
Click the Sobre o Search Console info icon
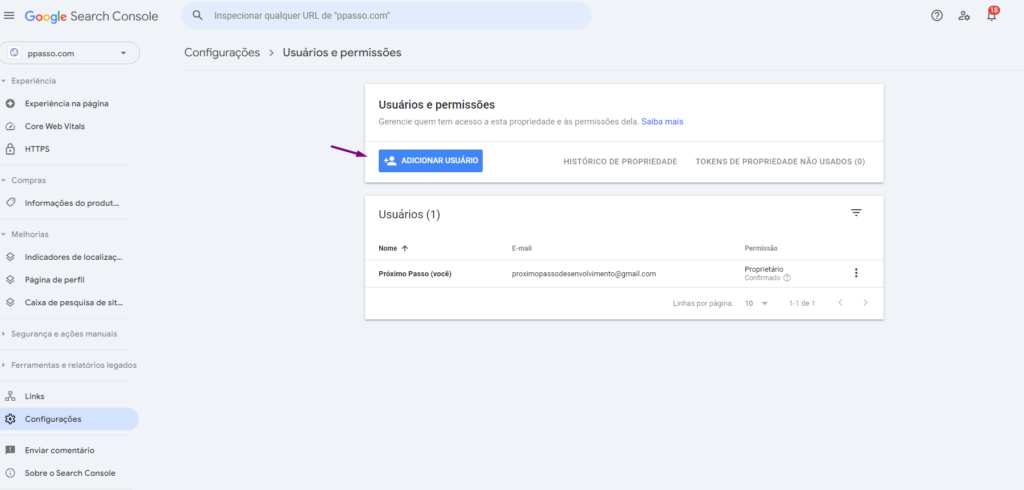click(x=10, y=473)
